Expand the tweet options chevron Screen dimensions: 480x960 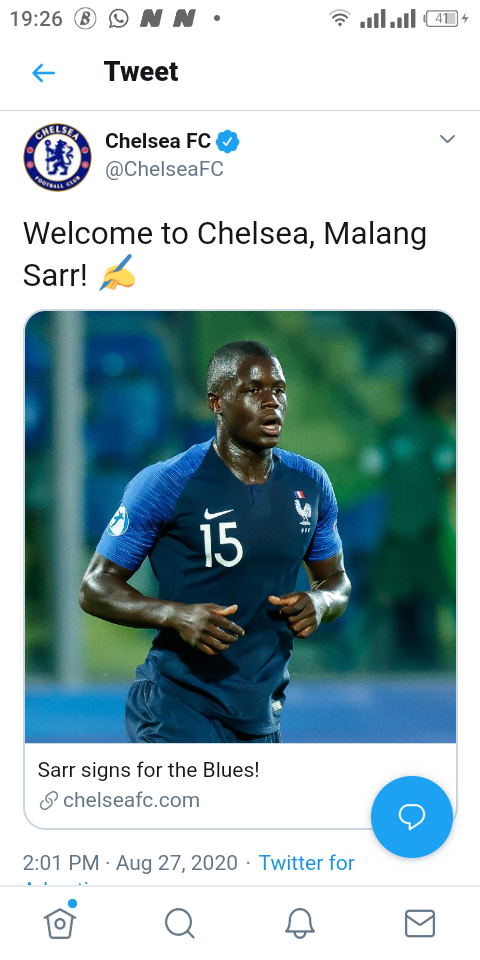[448, 139]
